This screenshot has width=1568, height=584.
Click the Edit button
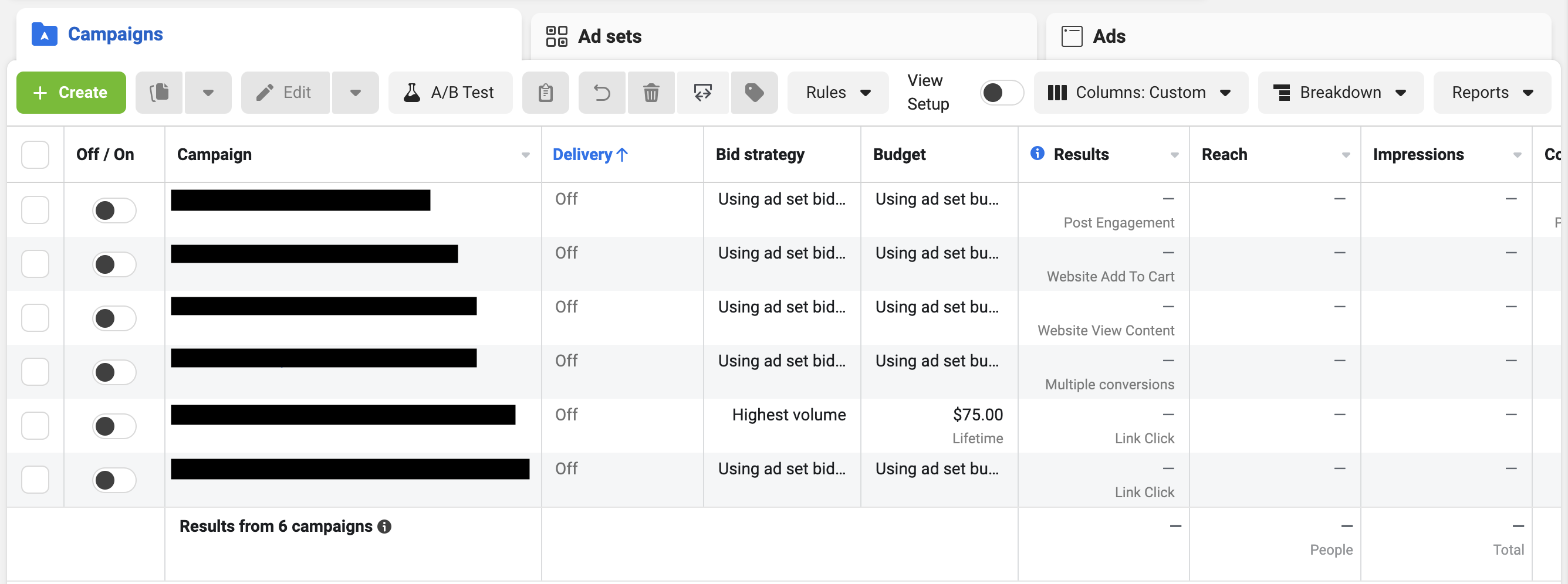(x=285, y=93)
